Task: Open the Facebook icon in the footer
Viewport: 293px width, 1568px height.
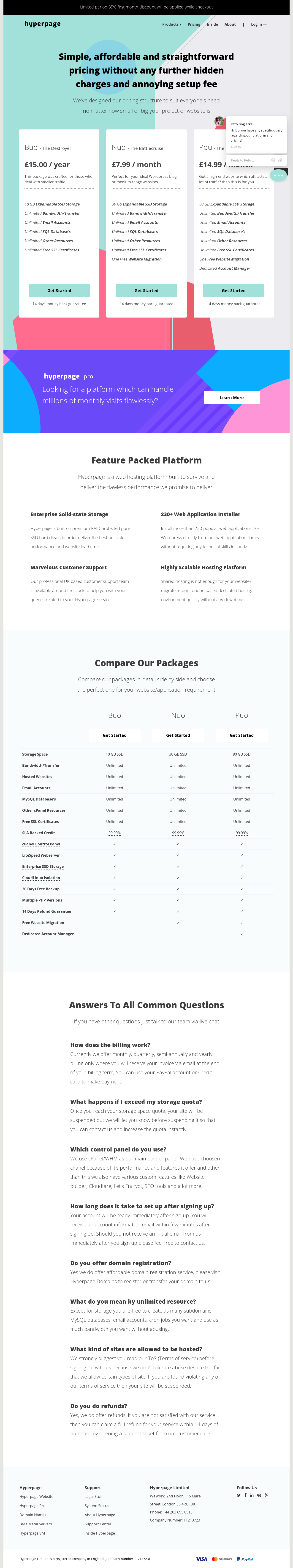Action: click(246, 1496)
